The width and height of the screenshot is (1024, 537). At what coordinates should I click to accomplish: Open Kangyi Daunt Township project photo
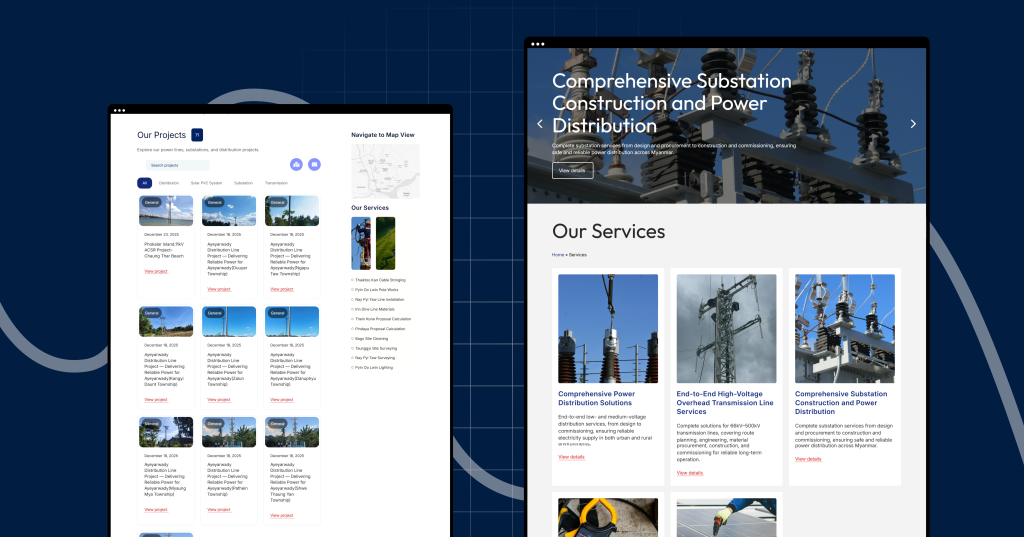(x=166, y=321)
